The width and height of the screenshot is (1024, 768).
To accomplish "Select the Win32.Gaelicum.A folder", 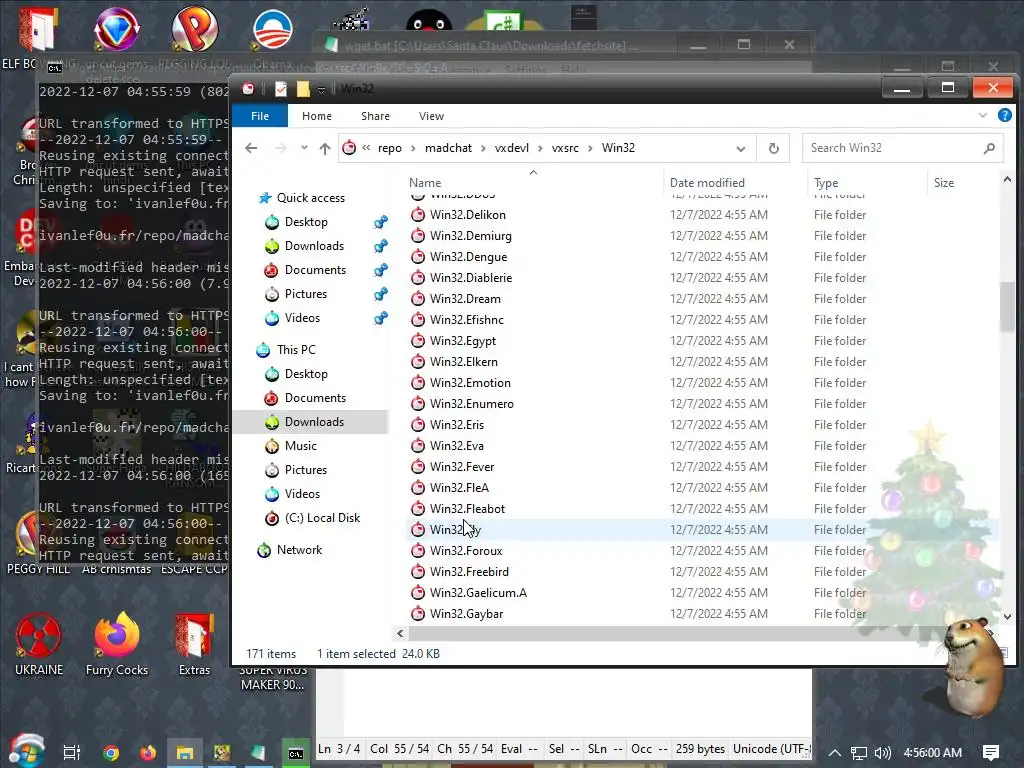I will pyautogui.click(x=477, y=592).
